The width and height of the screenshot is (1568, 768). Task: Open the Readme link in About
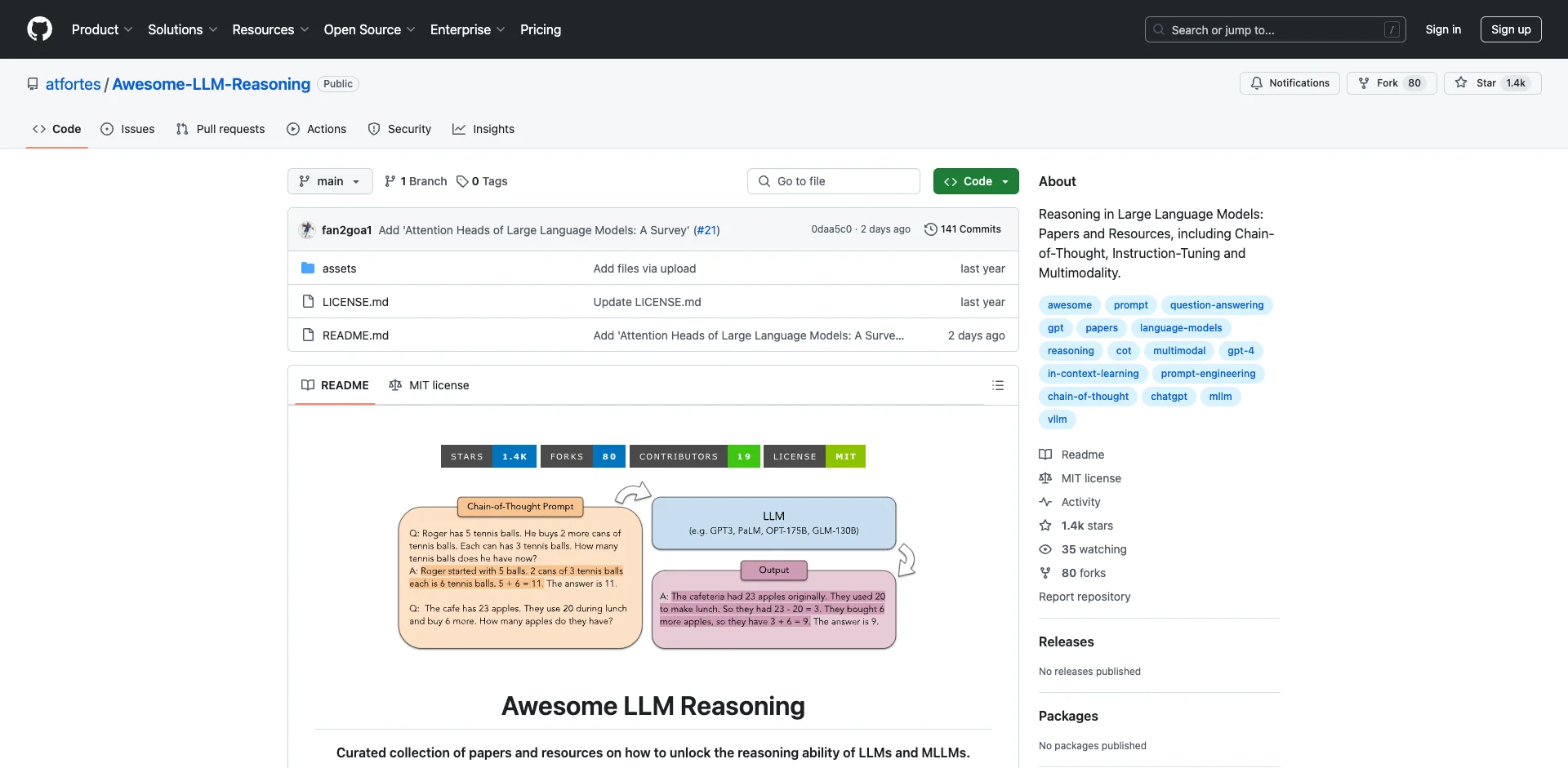point(1071,455)
